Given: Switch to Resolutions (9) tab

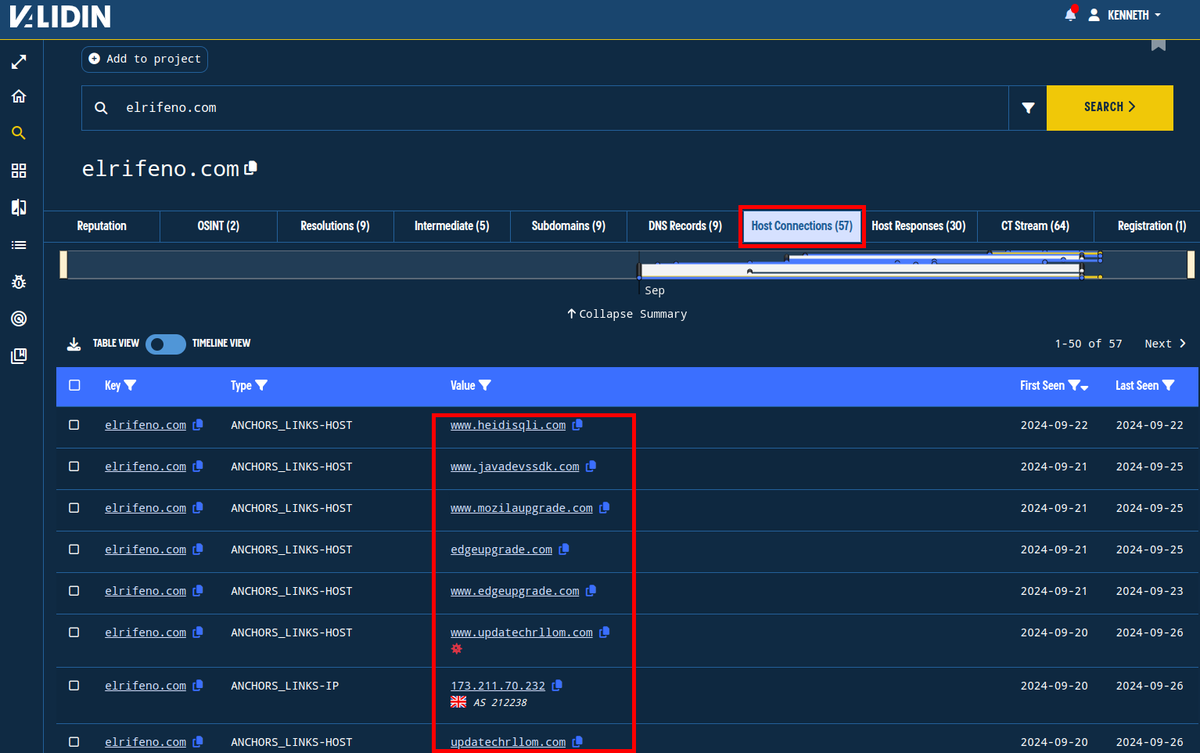Looking at the screenshot, I should coord(335,226).
